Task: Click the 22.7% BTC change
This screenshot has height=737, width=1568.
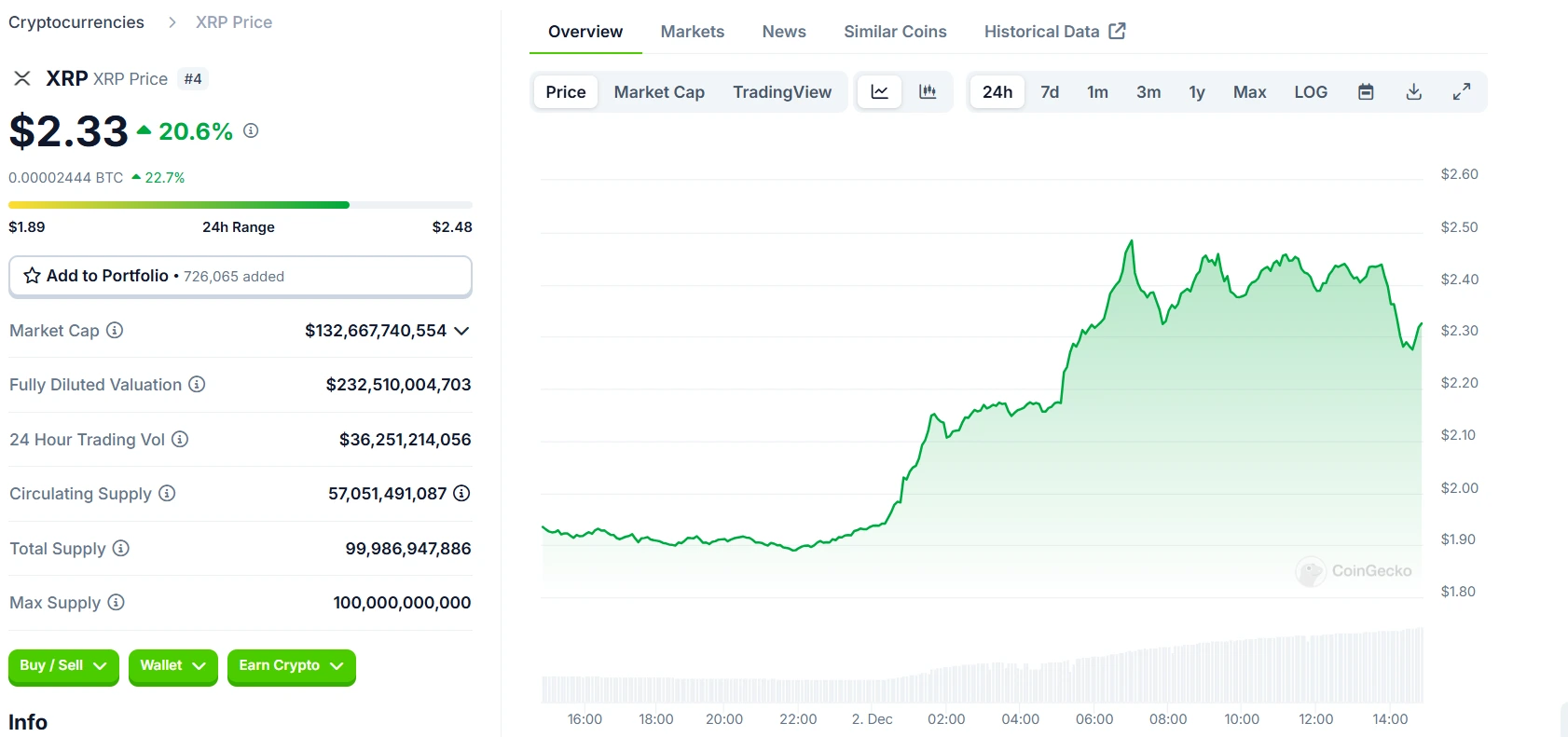Action: click(158, 177)
